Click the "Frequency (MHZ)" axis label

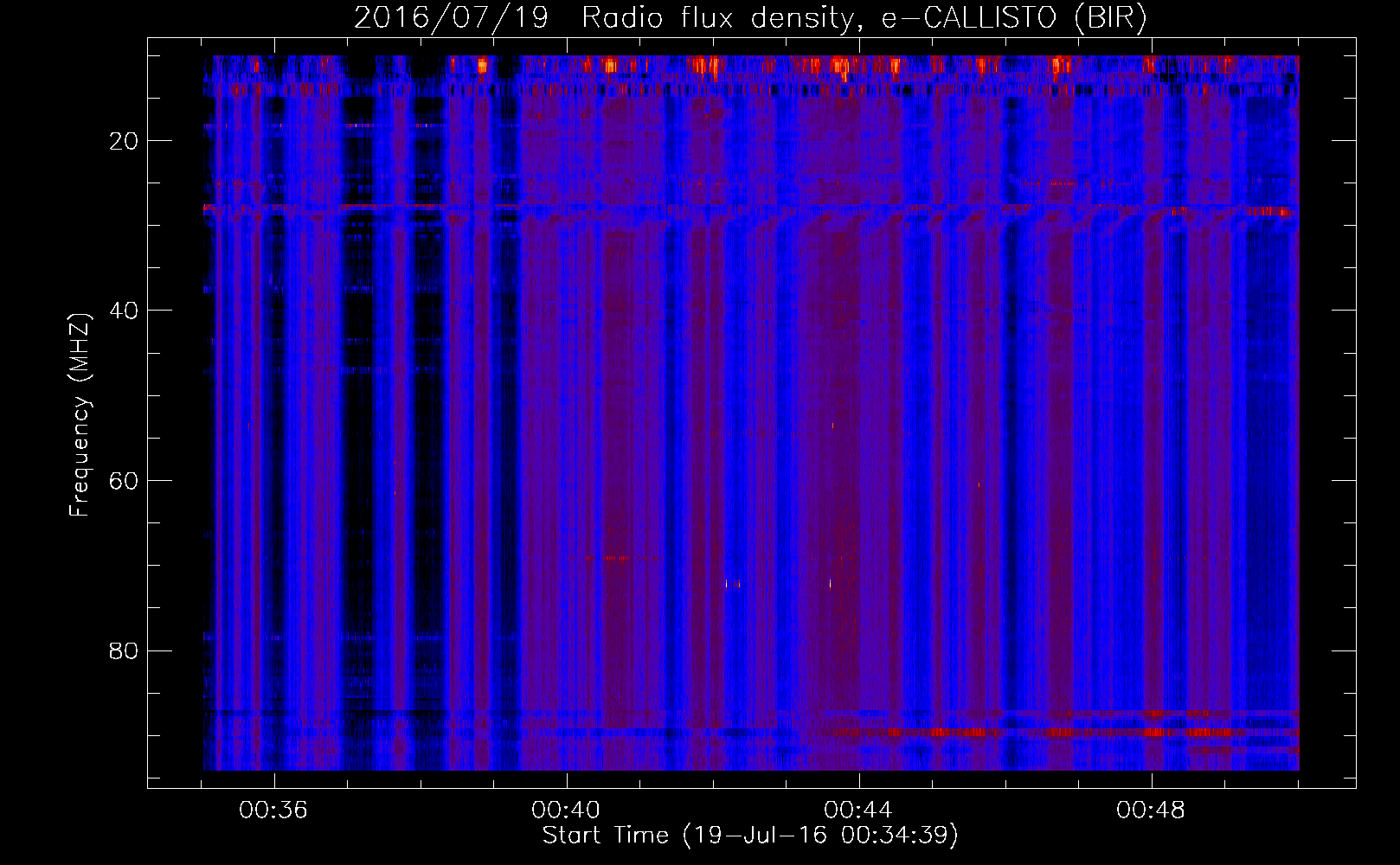pos(80,415)
